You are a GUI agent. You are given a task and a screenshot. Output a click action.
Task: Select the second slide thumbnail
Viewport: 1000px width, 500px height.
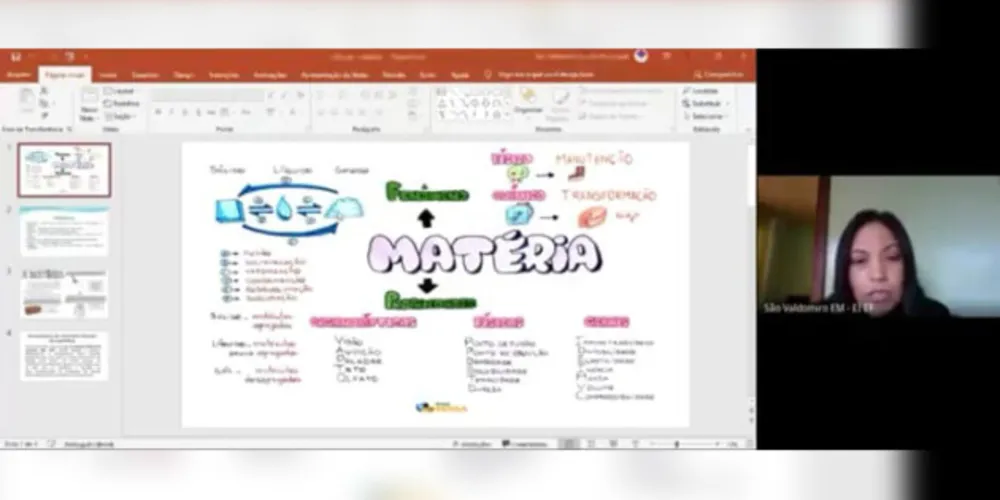(x=64, y=231)
